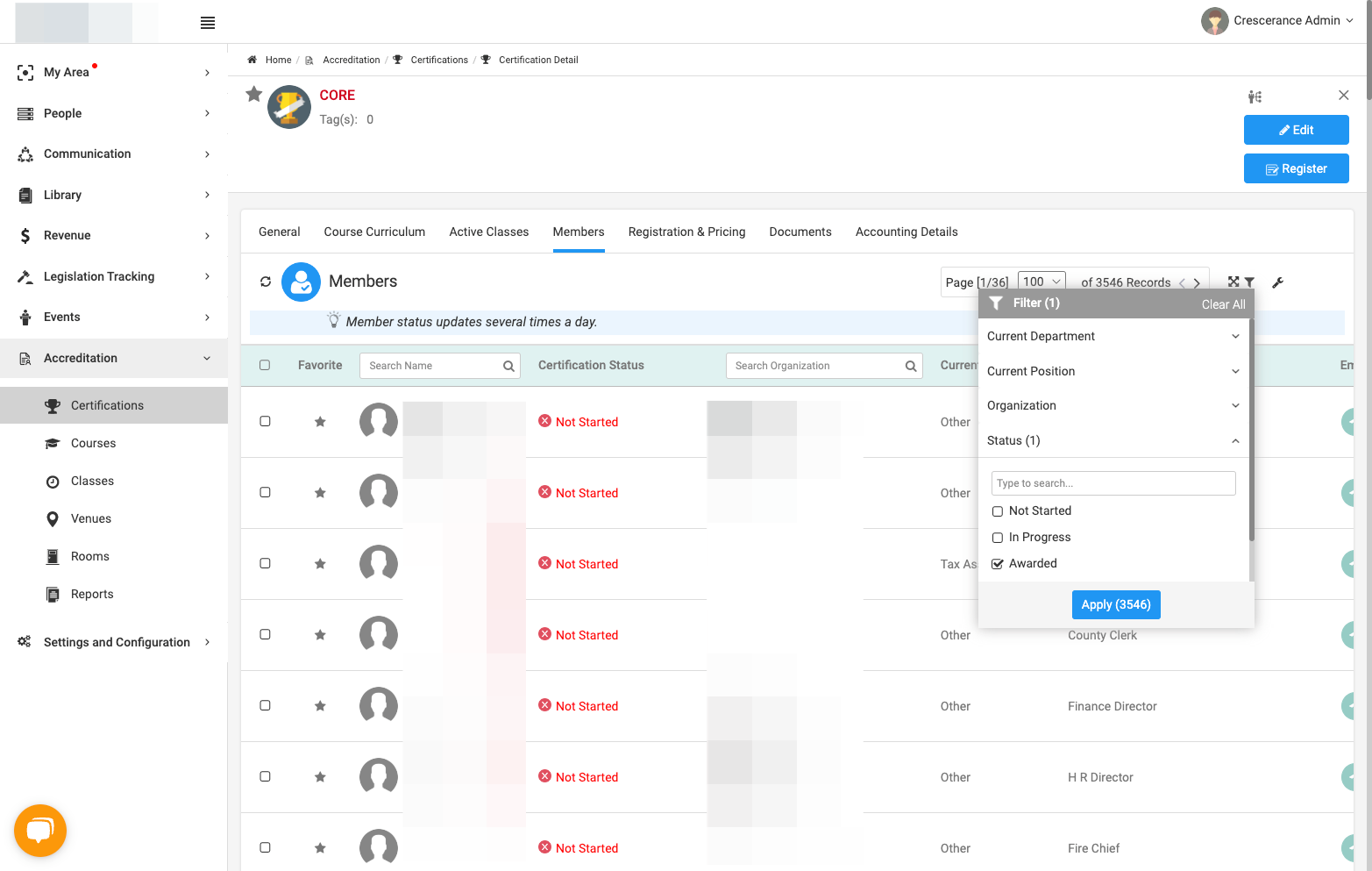Viewport: 1372px width, 871px height.
Task: Expand Current Department filter section
Action: pos(1113,336)
